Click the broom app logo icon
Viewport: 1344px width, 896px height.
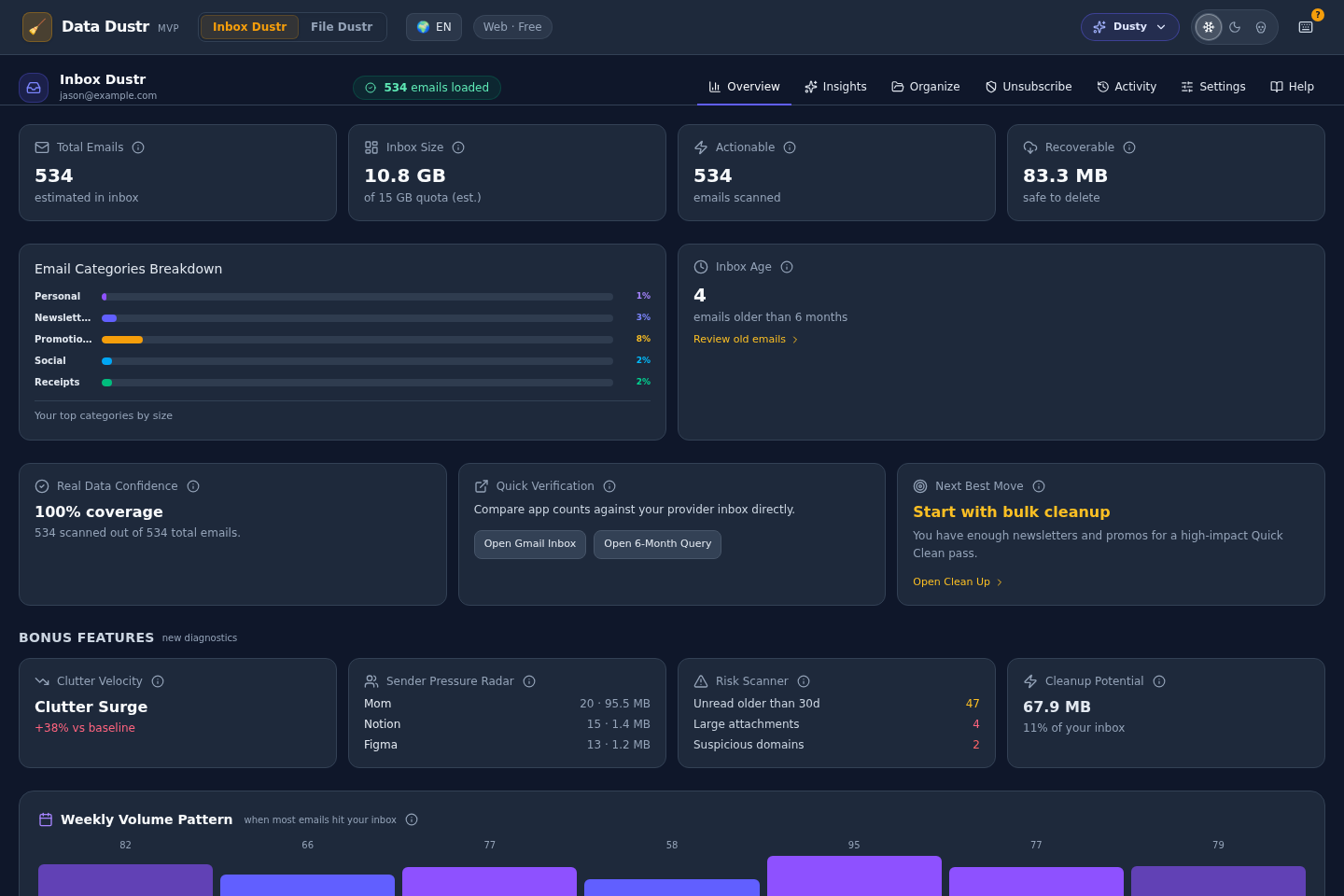click(x=37, y=27)
